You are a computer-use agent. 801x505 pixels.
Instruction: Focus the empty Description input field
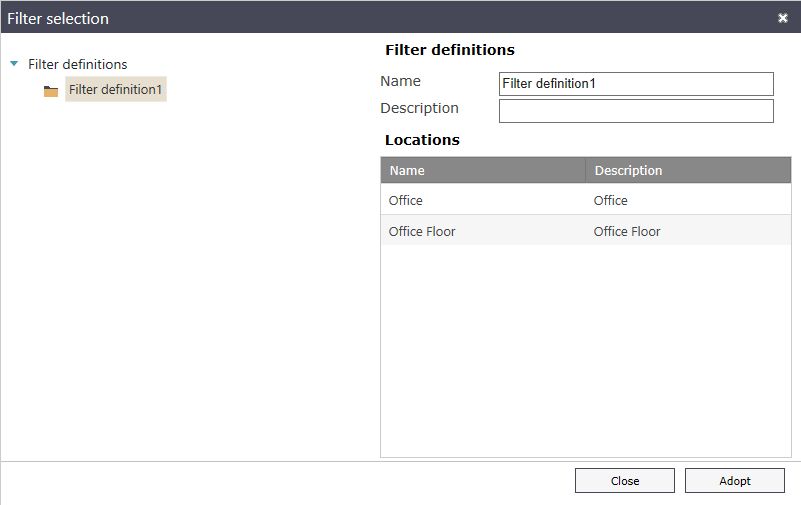pyautogui.click(x=636, y=111)
